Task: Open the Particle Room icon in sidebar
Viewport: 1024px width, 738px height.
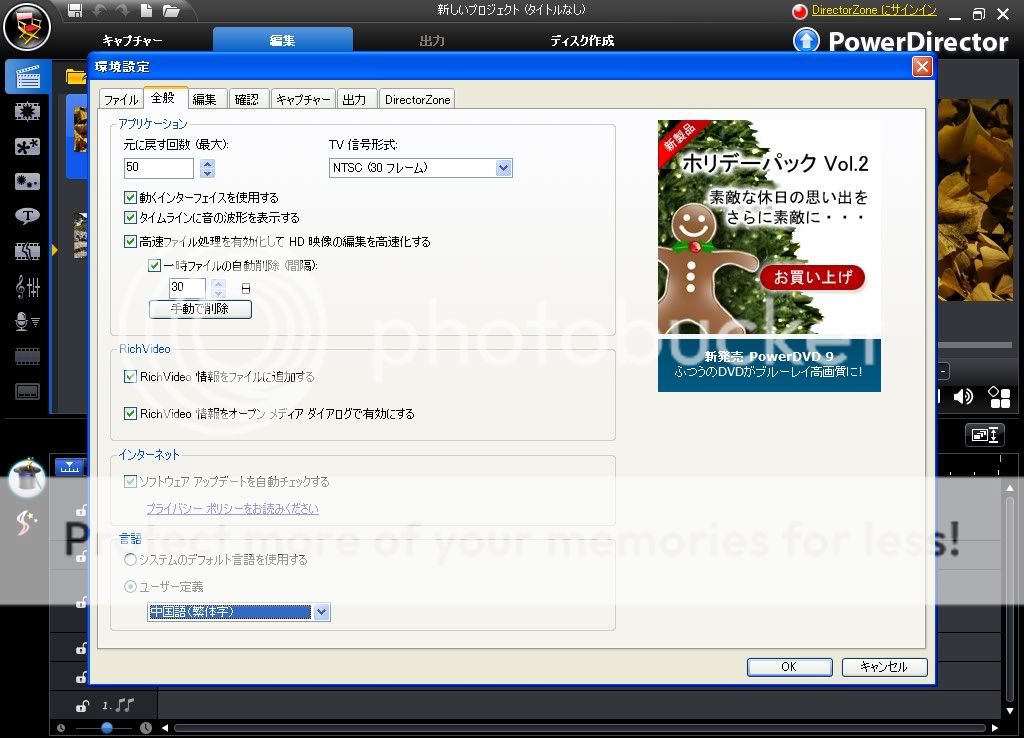Action: click(x=27, y=181)
